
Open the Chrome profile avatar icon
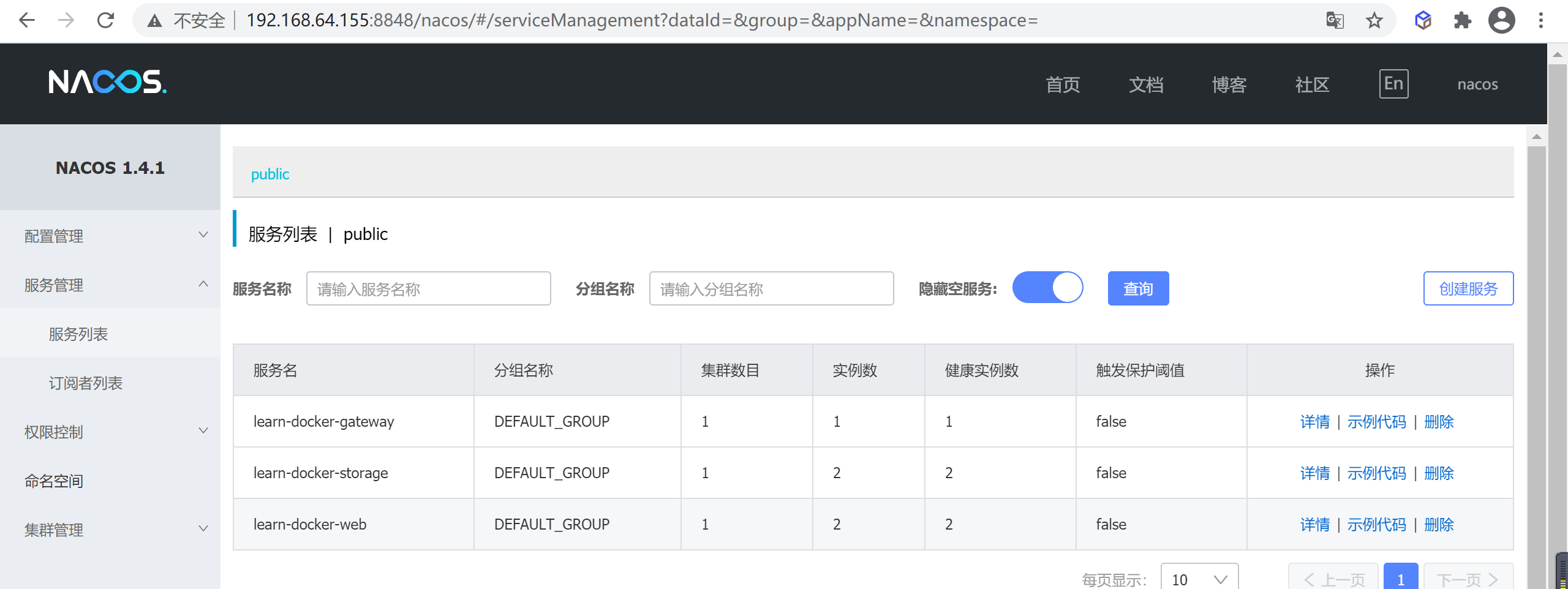pyautogui.click(x=1502, y=20)
